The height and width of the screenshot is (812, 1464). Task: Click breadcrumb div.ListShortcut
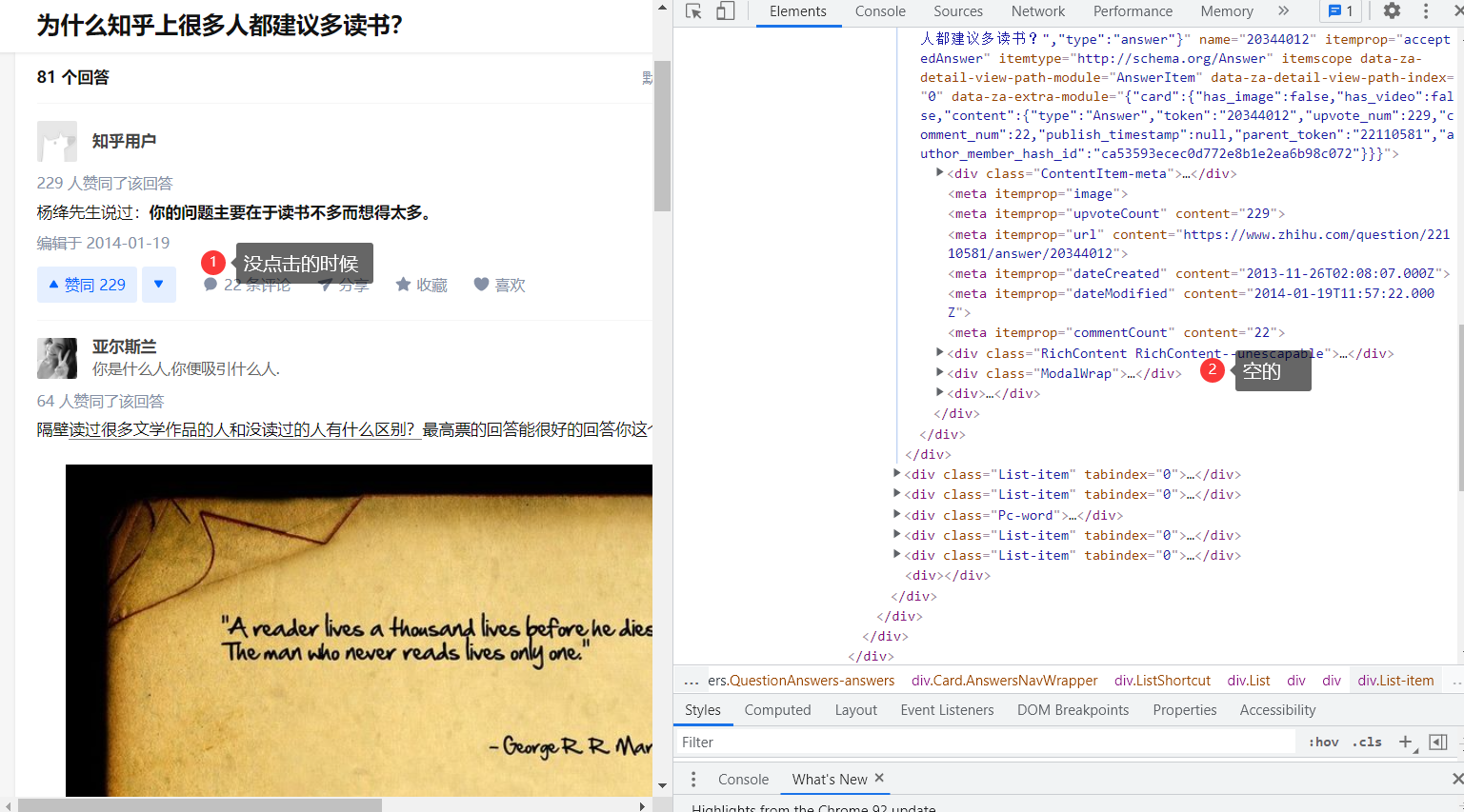(x=1162, y=681)
